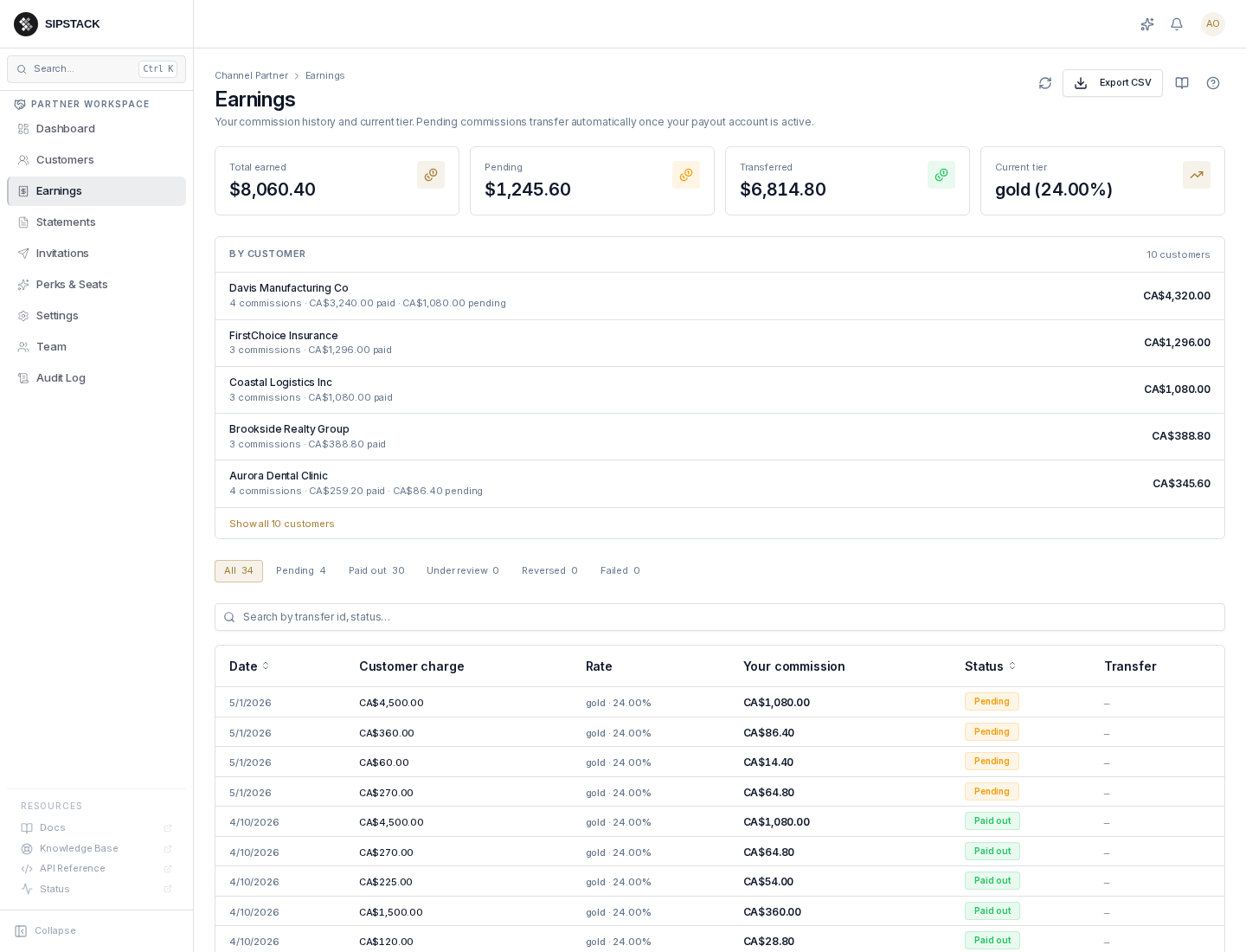Image resolution: width=1246 pixels, height=952 pixels.
Task: Open Statements in the sidebar
Action: pyautogui.click(x=96, y=222)
